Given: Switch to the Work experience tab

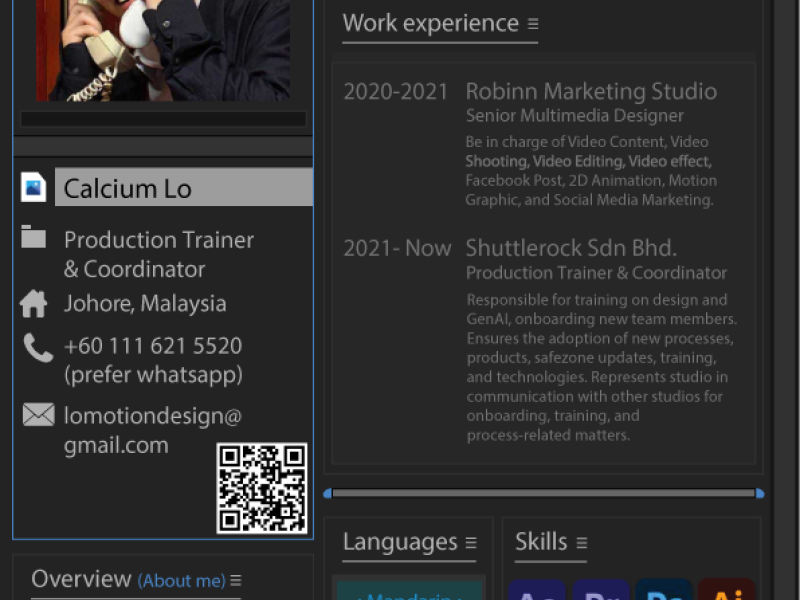Looking at the screenshot, I should [x=430, y=24].
